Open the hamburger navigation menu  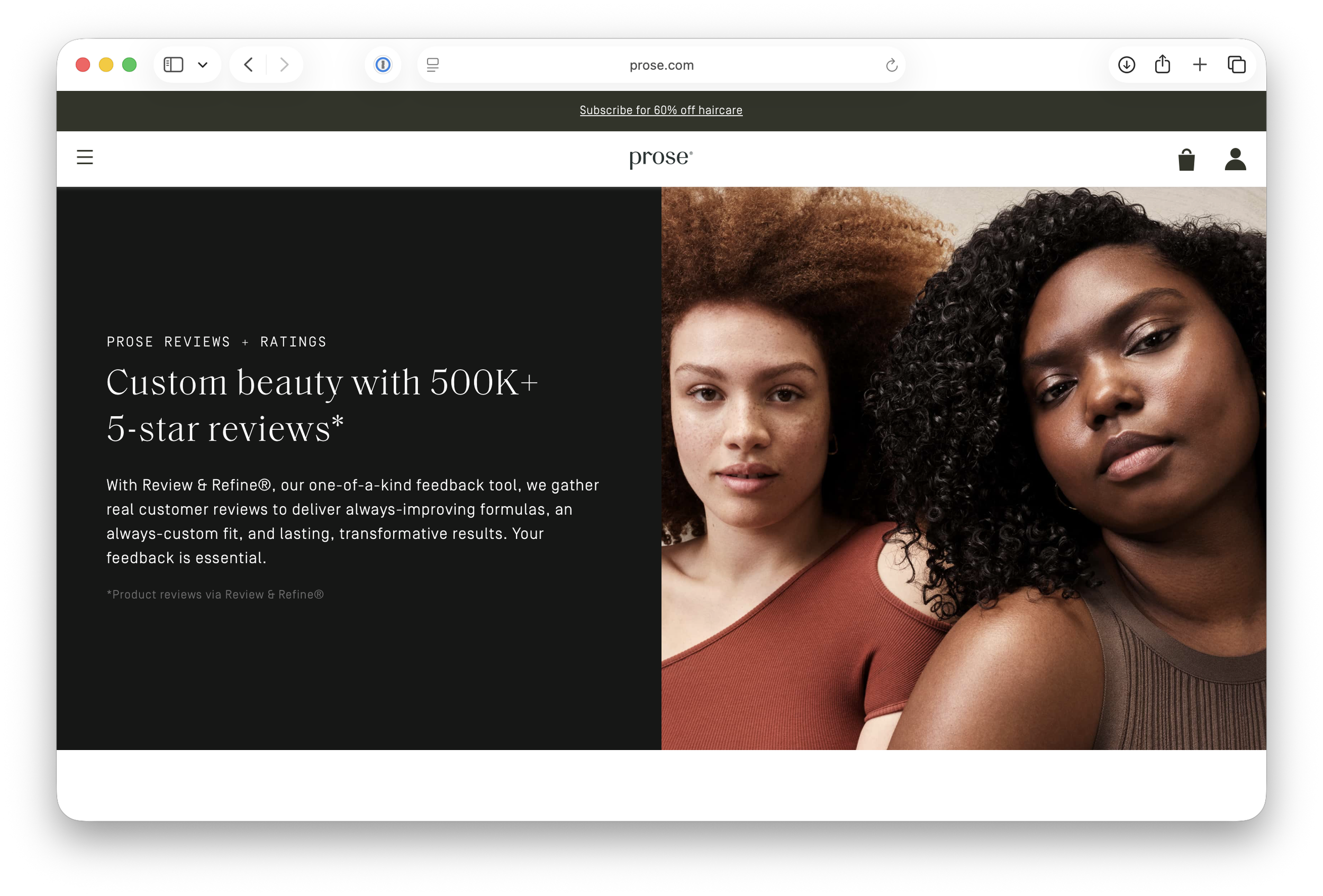[85, 157]
